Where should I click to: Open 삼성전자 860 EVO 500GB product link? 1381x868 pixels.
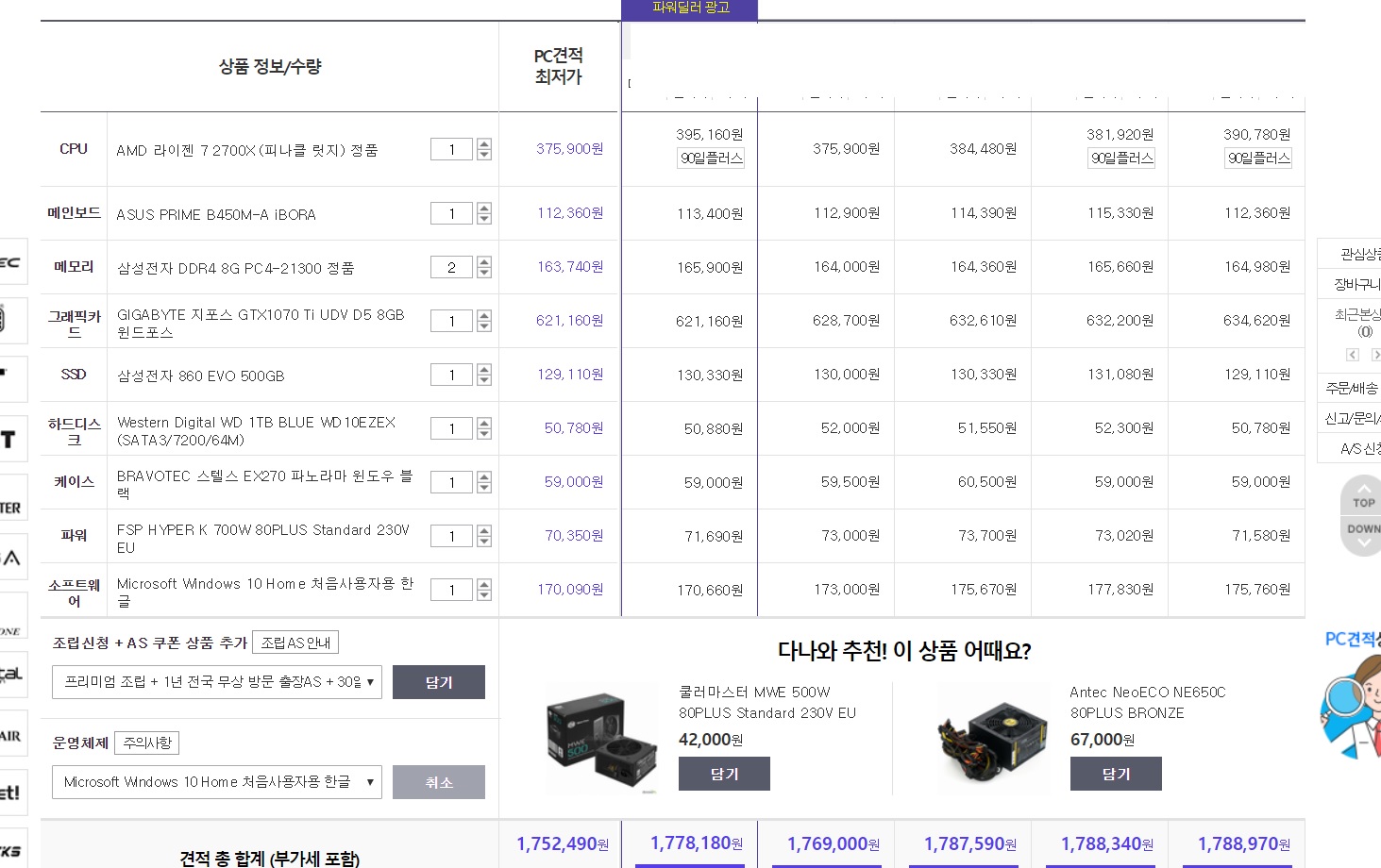(200, 376)
